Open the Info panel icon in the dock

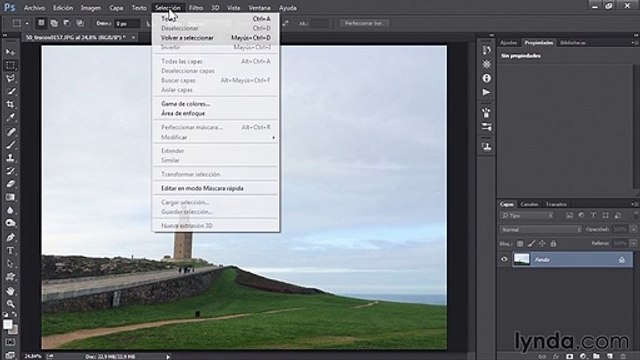click(x=486, y=78)
